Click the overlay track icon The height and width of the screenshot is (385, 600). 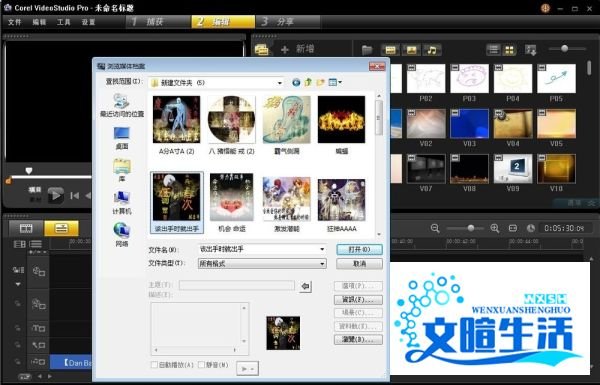(38, 305)
